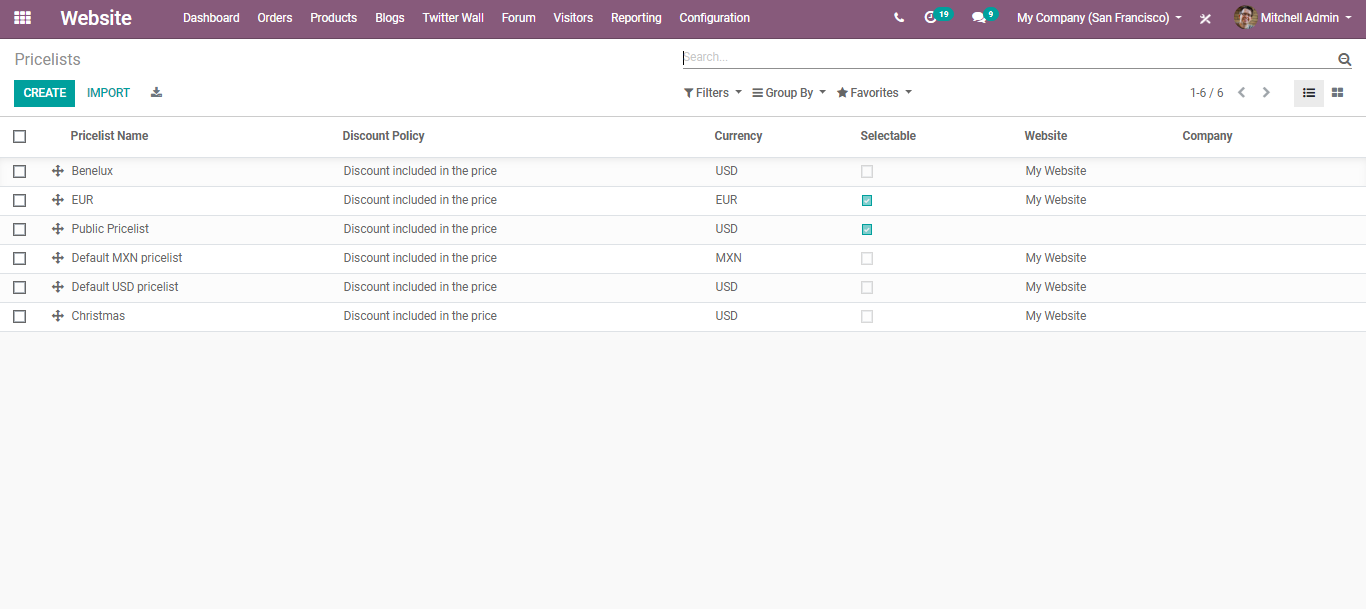Tick the Christmas row checkbox
1366x609 pixels.
[19, 316]
